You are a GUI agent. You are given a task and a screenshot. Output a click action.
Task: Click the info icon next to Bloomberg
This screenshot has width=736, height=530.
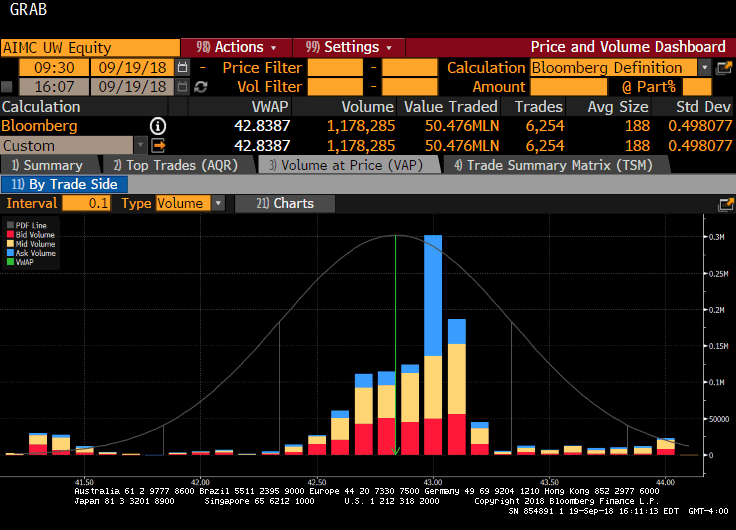pos(158,126)
